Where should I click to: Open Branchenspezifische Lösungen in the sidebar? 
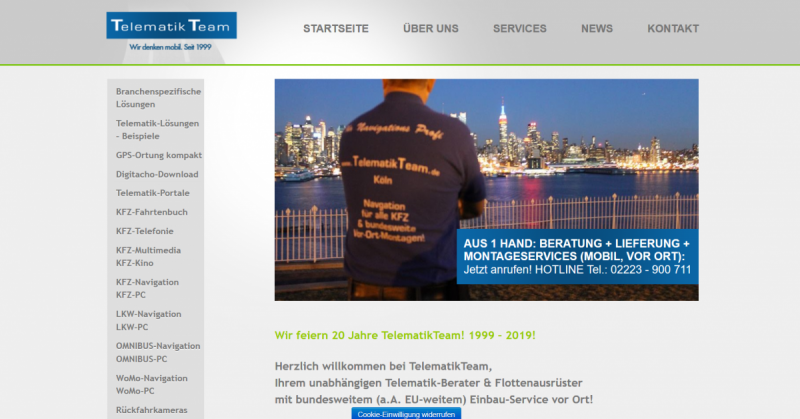pos(158,98)
